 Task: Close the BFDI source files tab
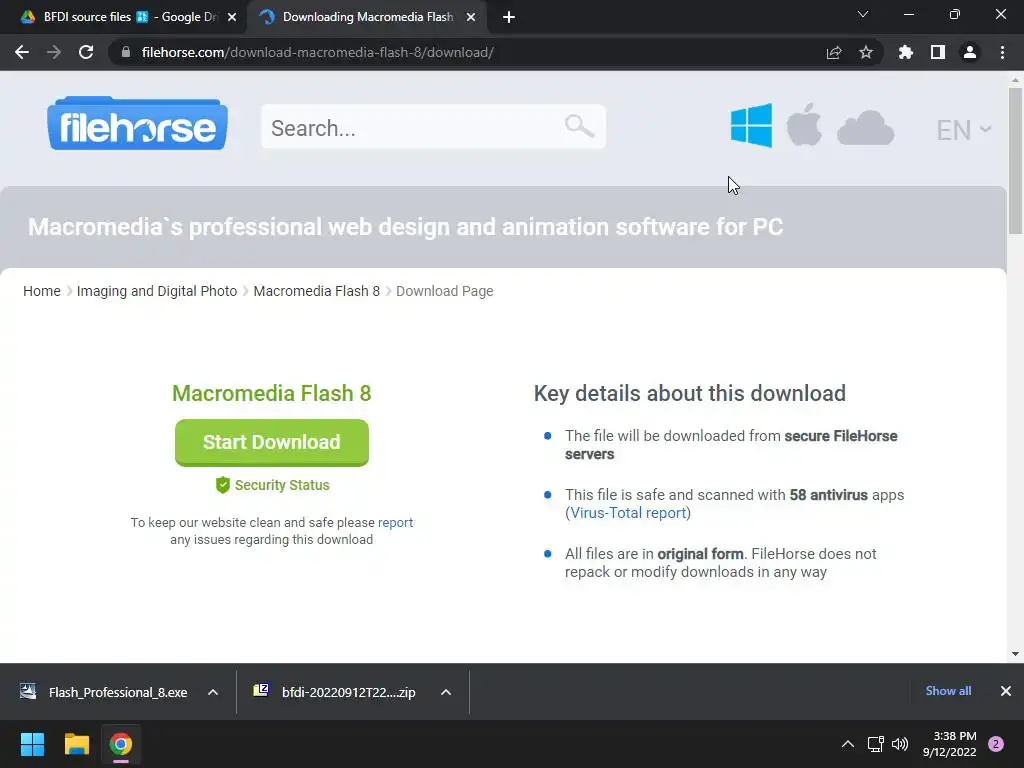coord(232,17)
